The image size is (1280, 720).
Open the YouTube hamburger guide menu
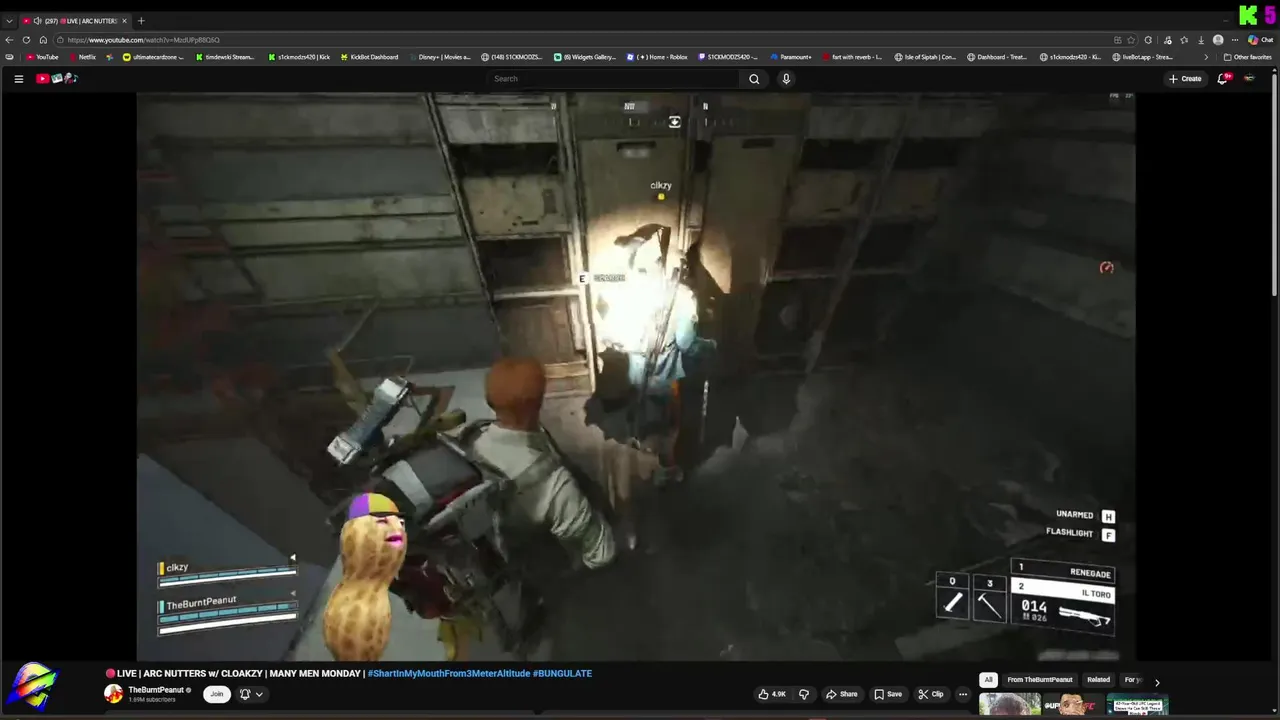point(18,79)
